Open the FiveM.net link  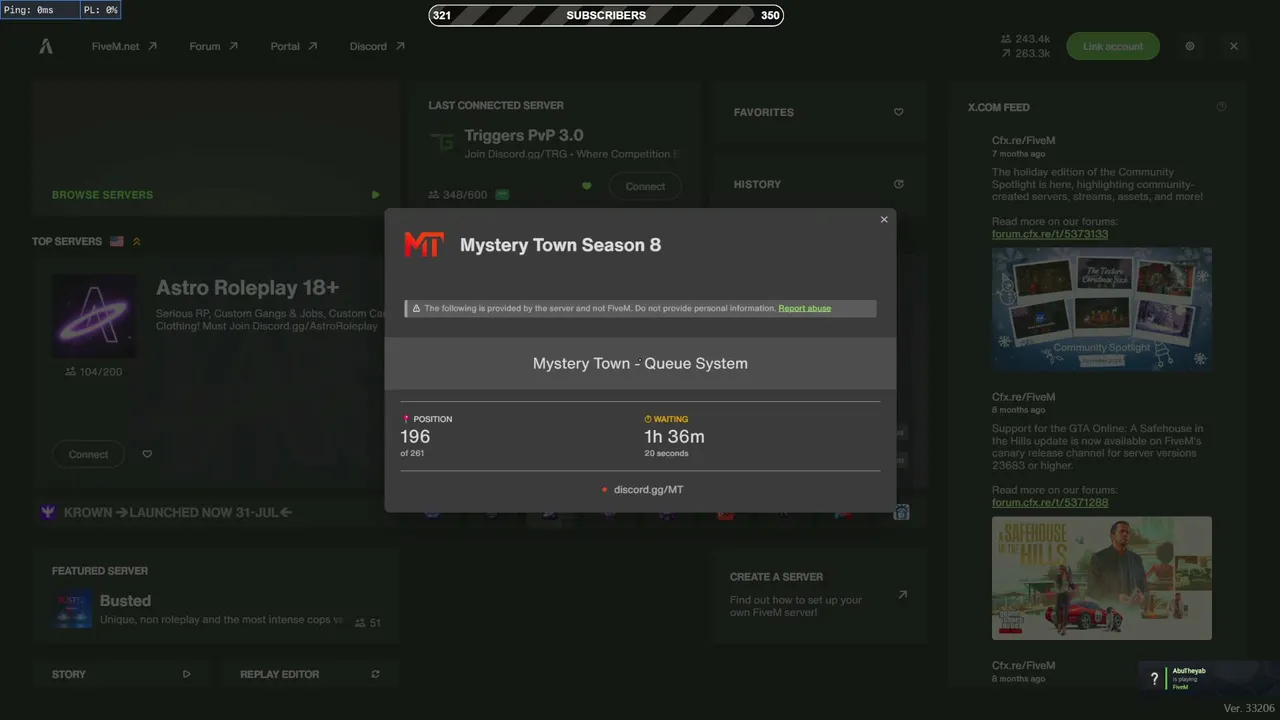tap(124, 46)
